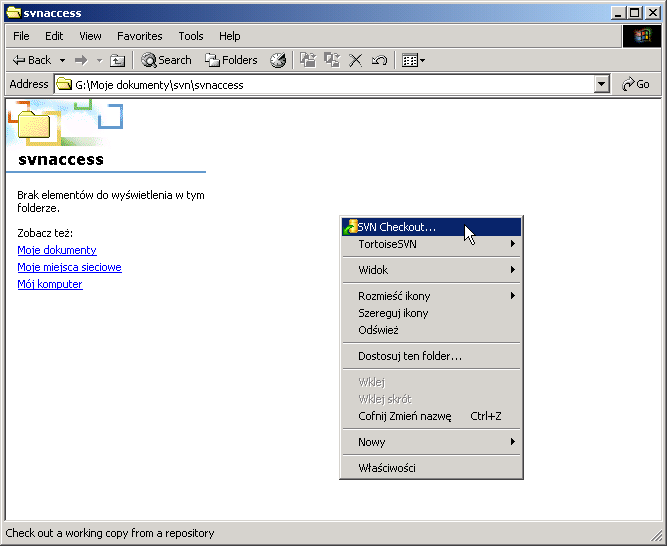Image resolution: width=667 pixels, height=546 pixels.
Task: Open the Search pane
Action: point(166,60)
